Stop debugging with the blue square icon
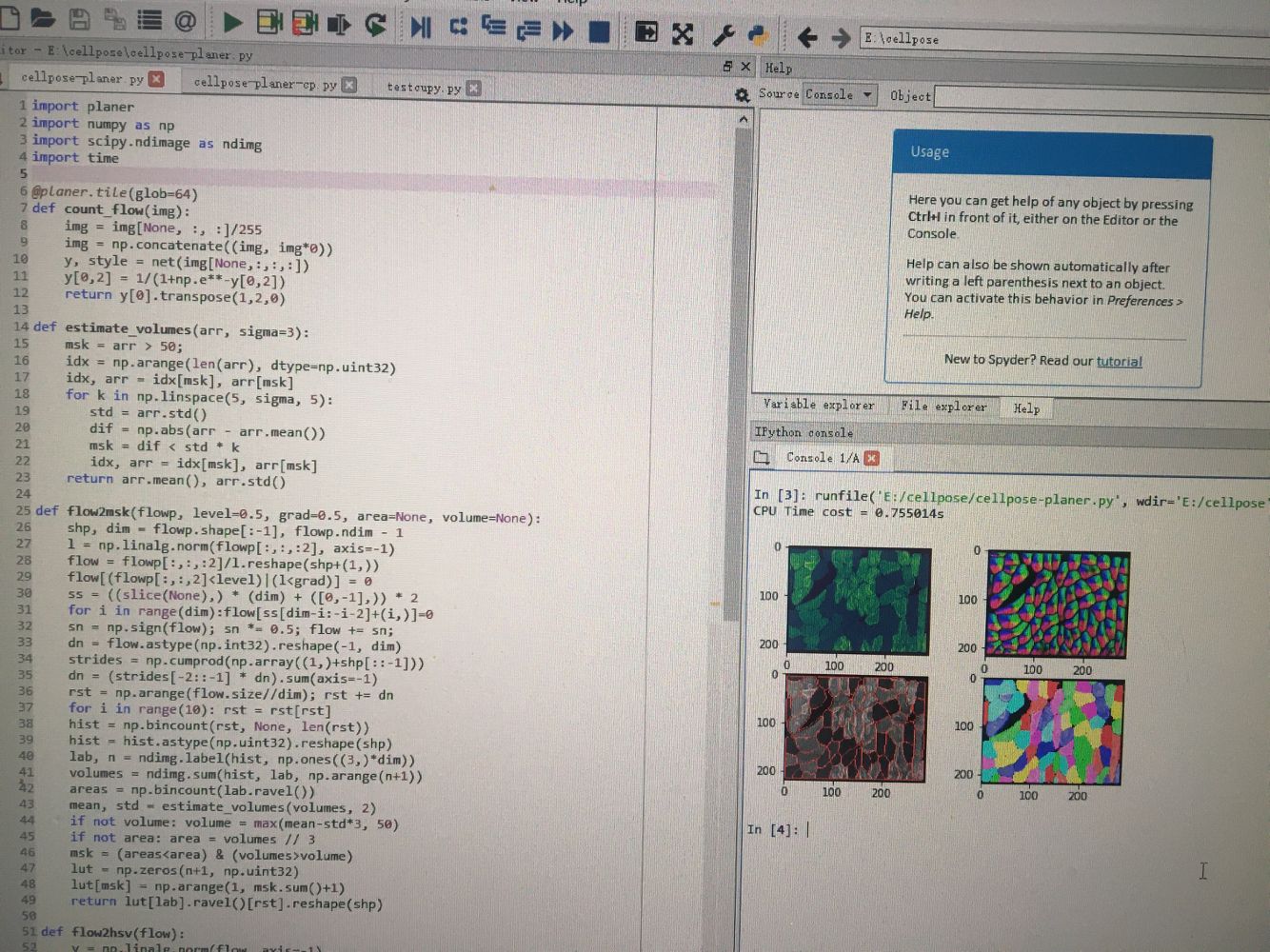Image resolution: width=1270 pixels, height=952 pixels. (x=601, y=31)
